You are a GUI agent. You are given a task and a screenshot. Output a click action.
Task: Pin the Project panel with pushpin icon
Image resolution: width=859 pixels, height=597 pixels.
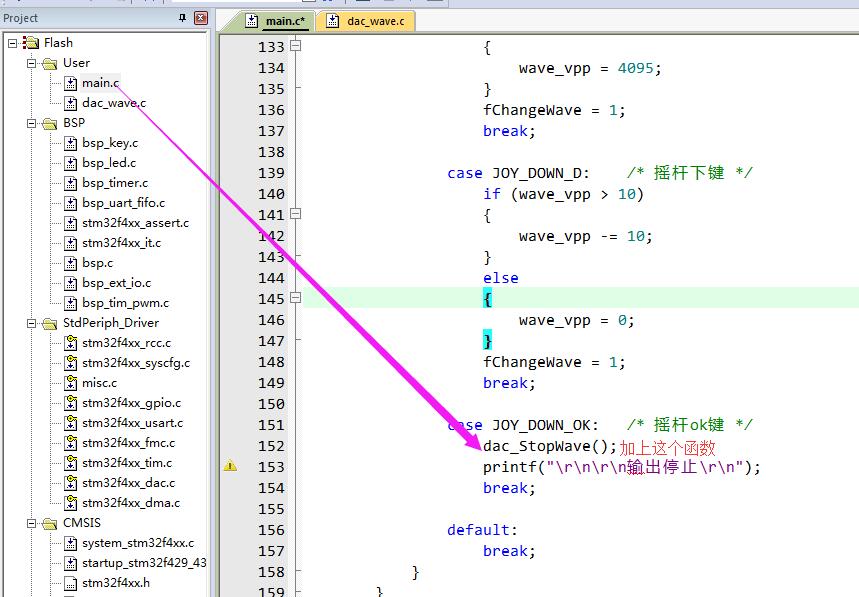coord(182,18)
